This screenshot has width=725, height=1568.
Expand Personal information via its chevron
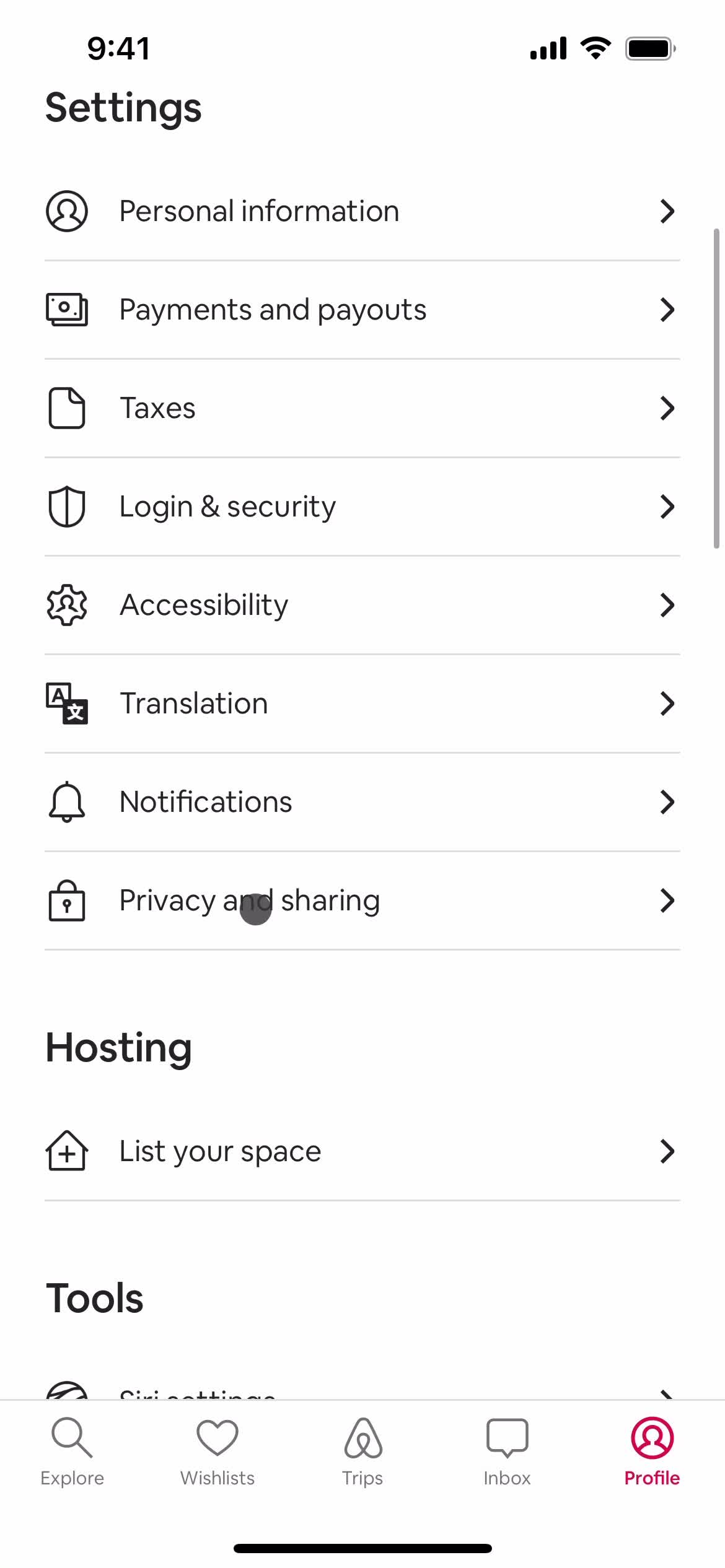667,211
